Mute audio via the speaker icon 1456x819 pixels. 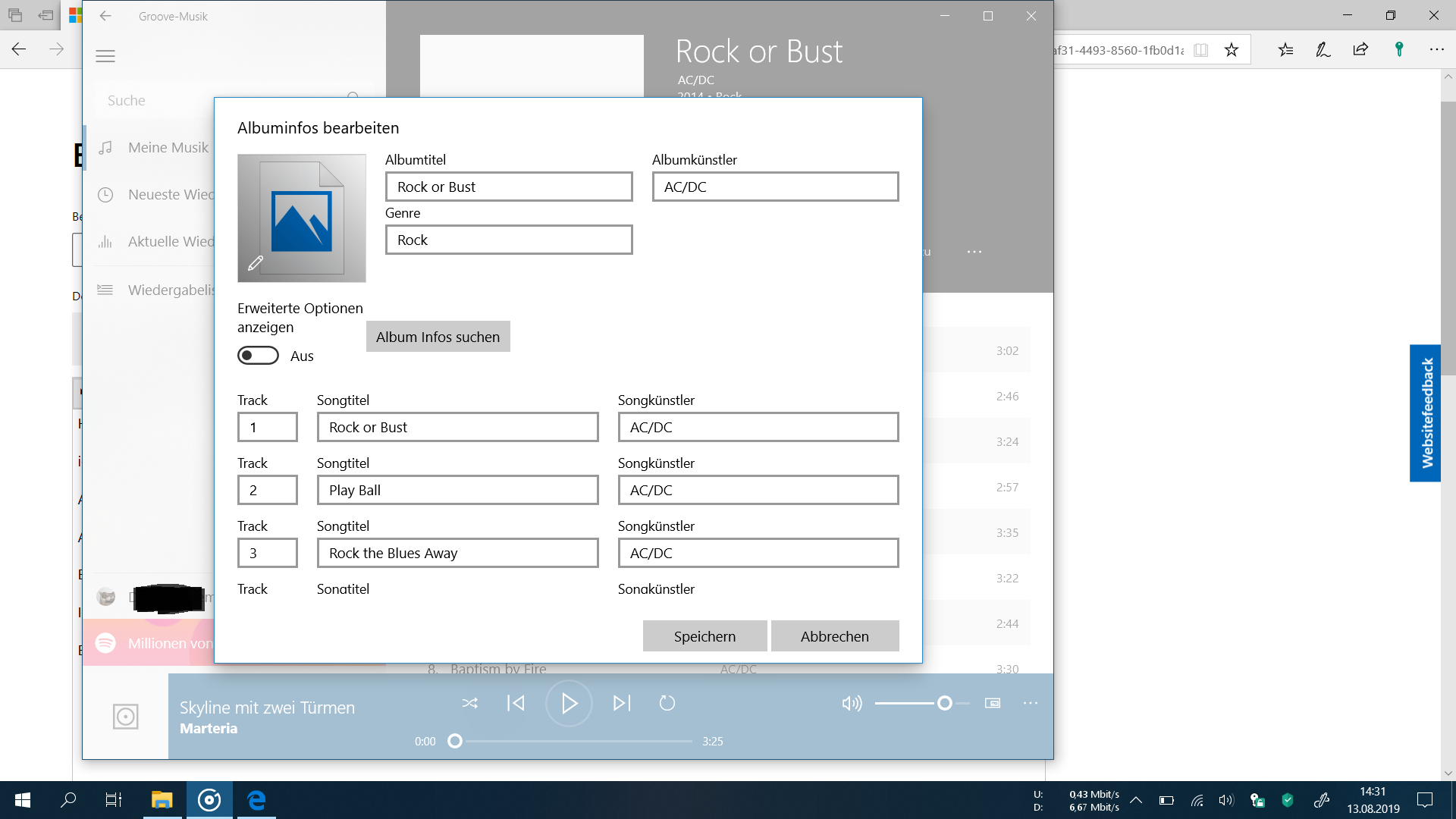(852, 703)
